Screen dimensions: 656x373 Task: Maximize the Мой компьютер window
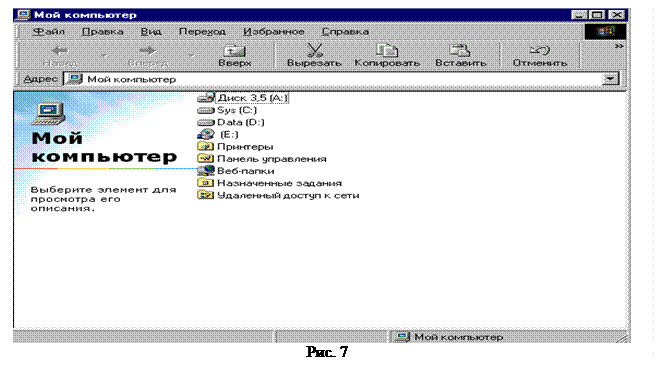[x=597, y=15]
